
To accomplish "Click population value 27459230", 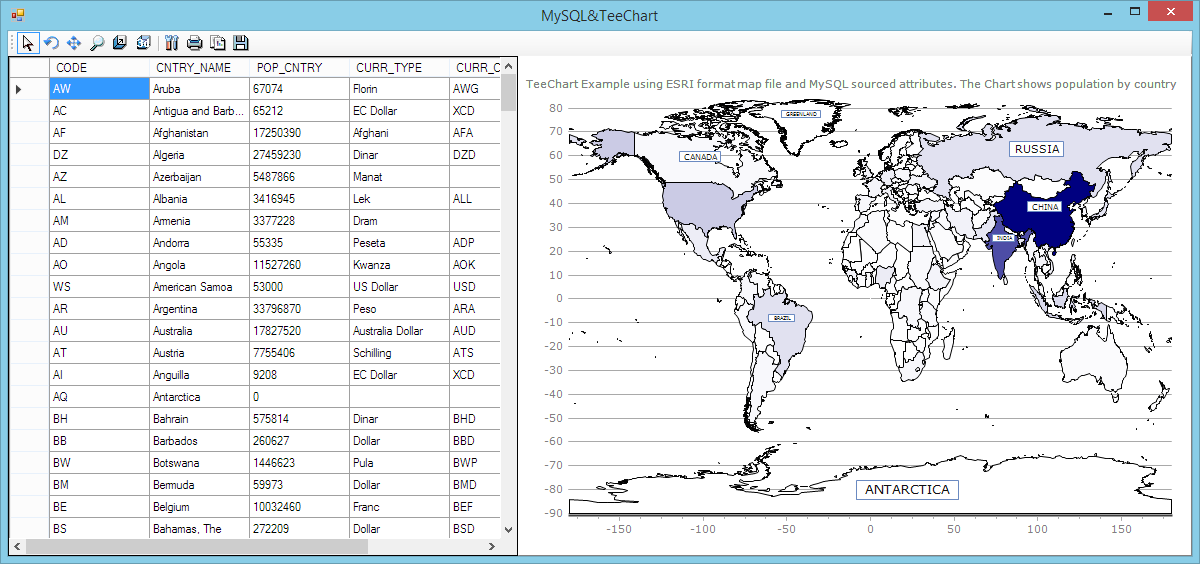I will pos(299,155).
